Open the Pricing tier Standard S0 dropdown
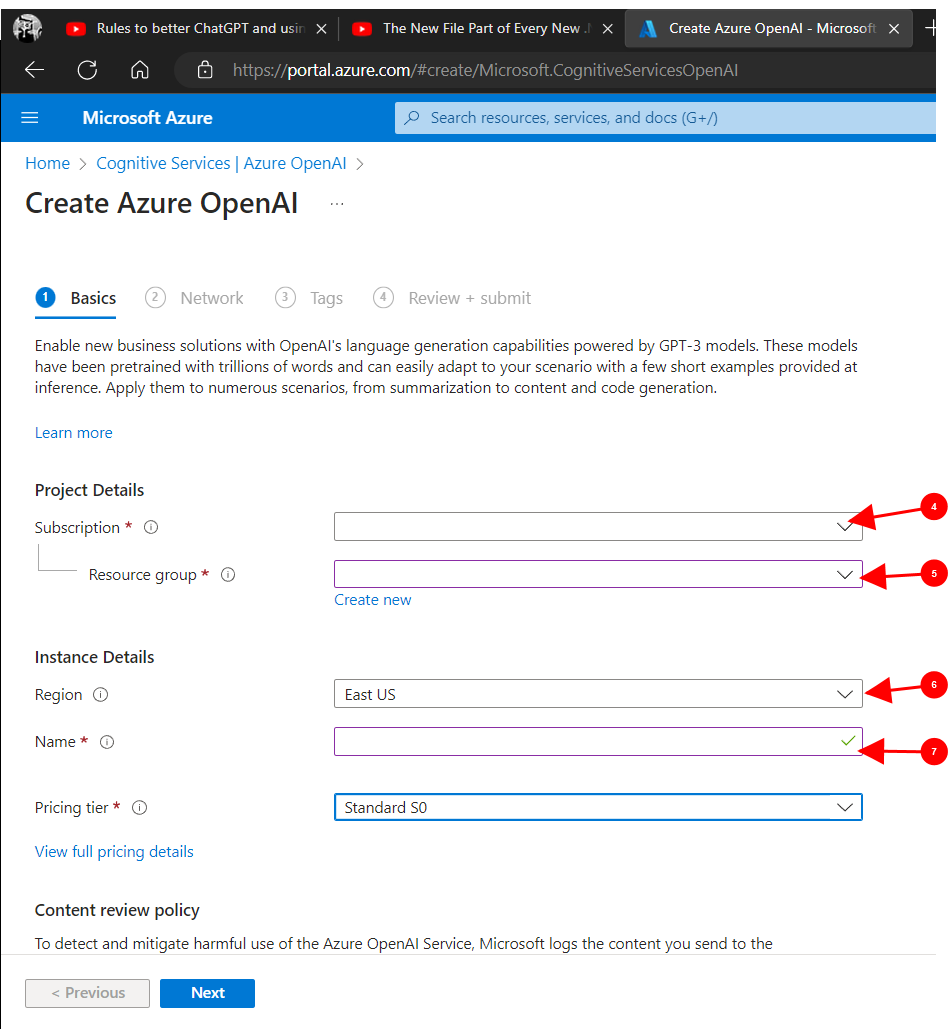 pyautogui.click(x=597, y=807)
